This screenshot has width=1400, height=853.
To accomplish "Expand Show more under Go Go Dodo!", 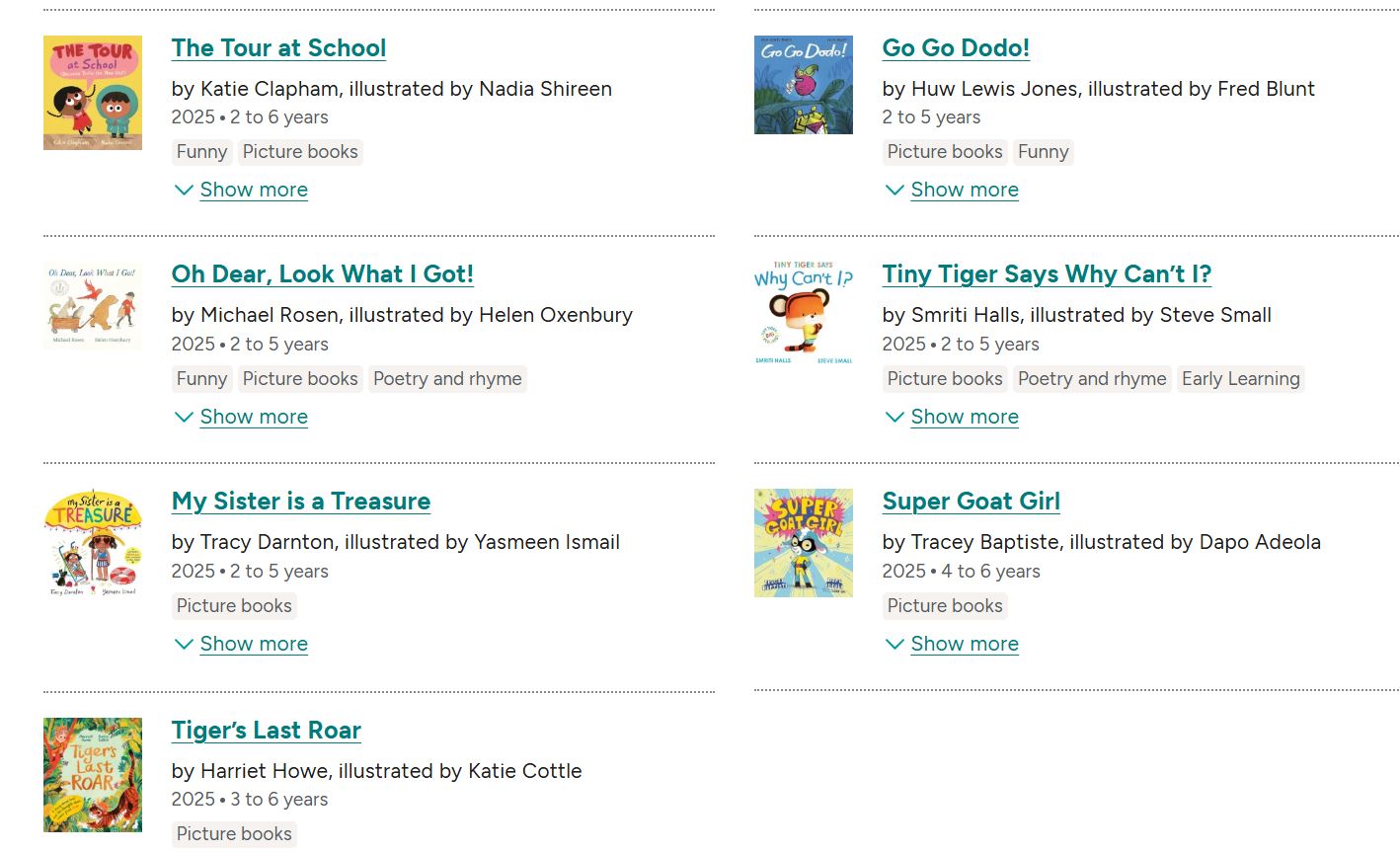I will (964, 190).
